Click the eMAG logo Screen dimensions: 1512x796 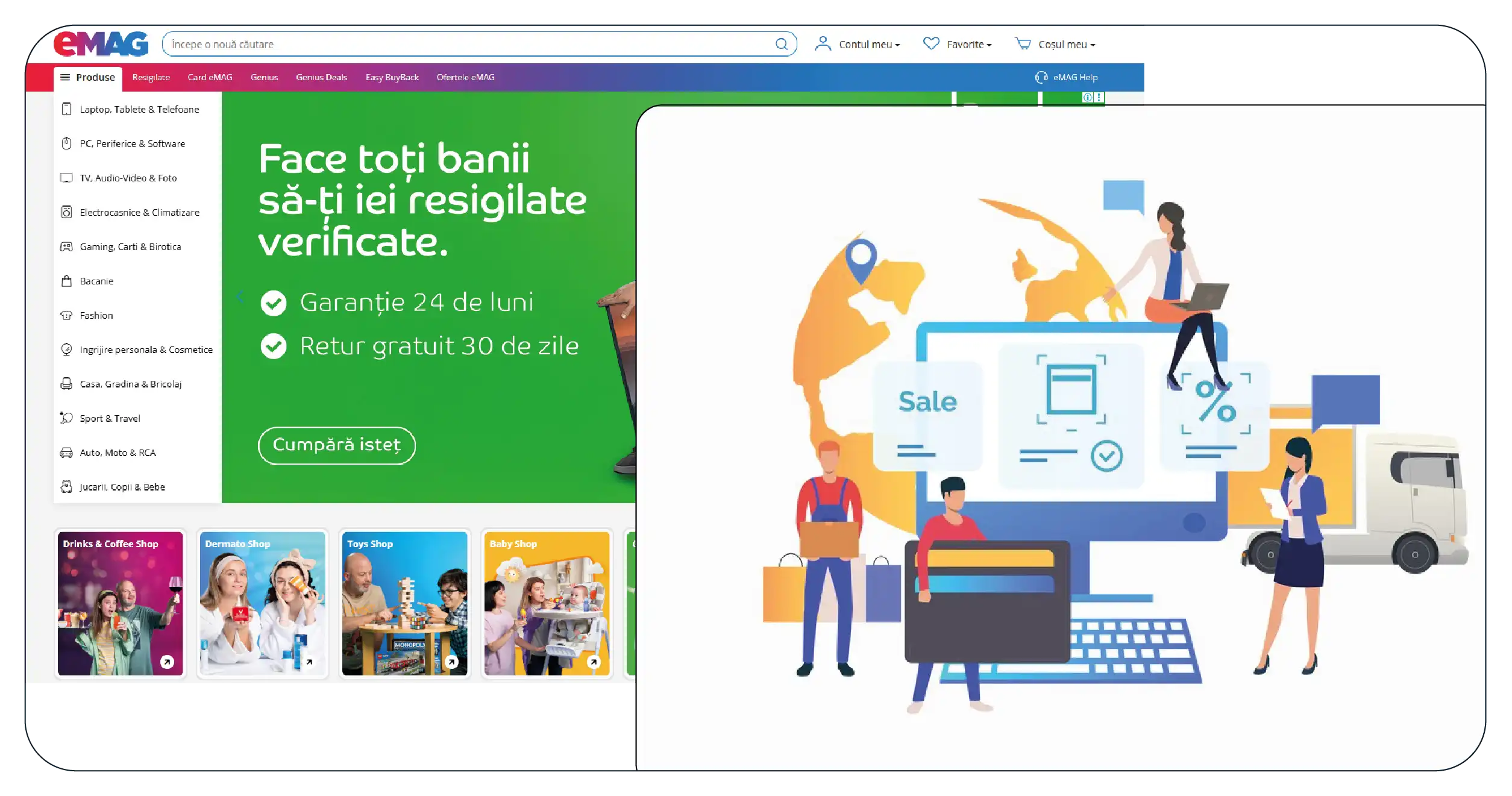pos(101,44)
